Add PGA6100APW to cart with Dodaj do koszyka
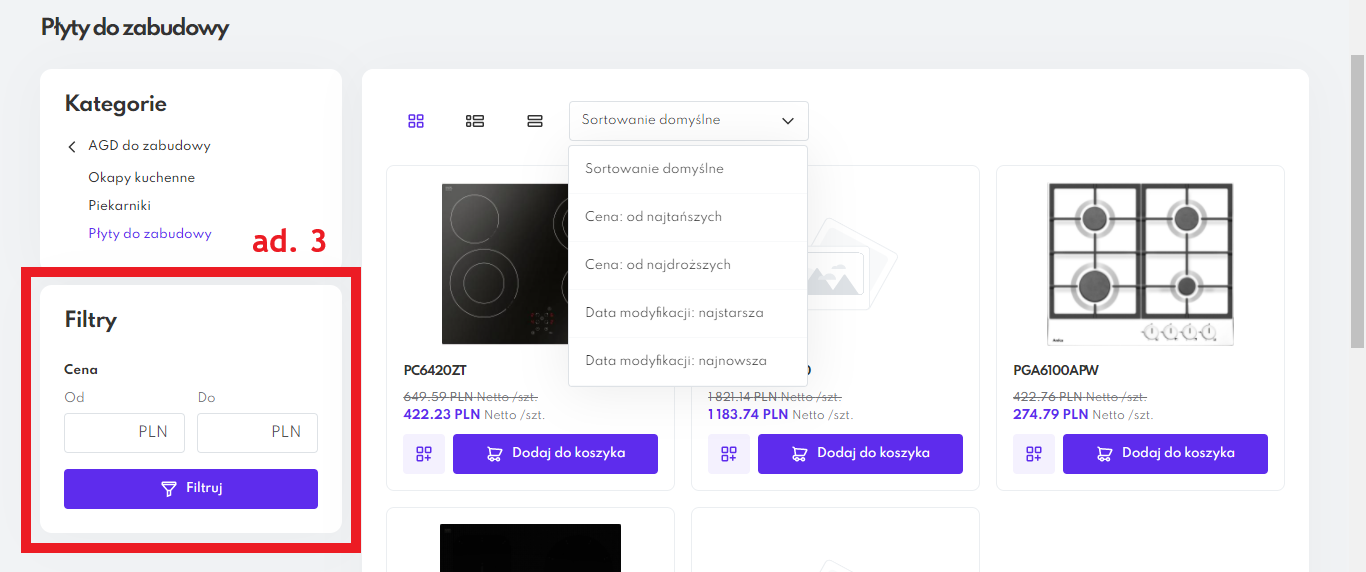Image resolution: width=1366 pixels, height=572 pixels. [1165, 454]
